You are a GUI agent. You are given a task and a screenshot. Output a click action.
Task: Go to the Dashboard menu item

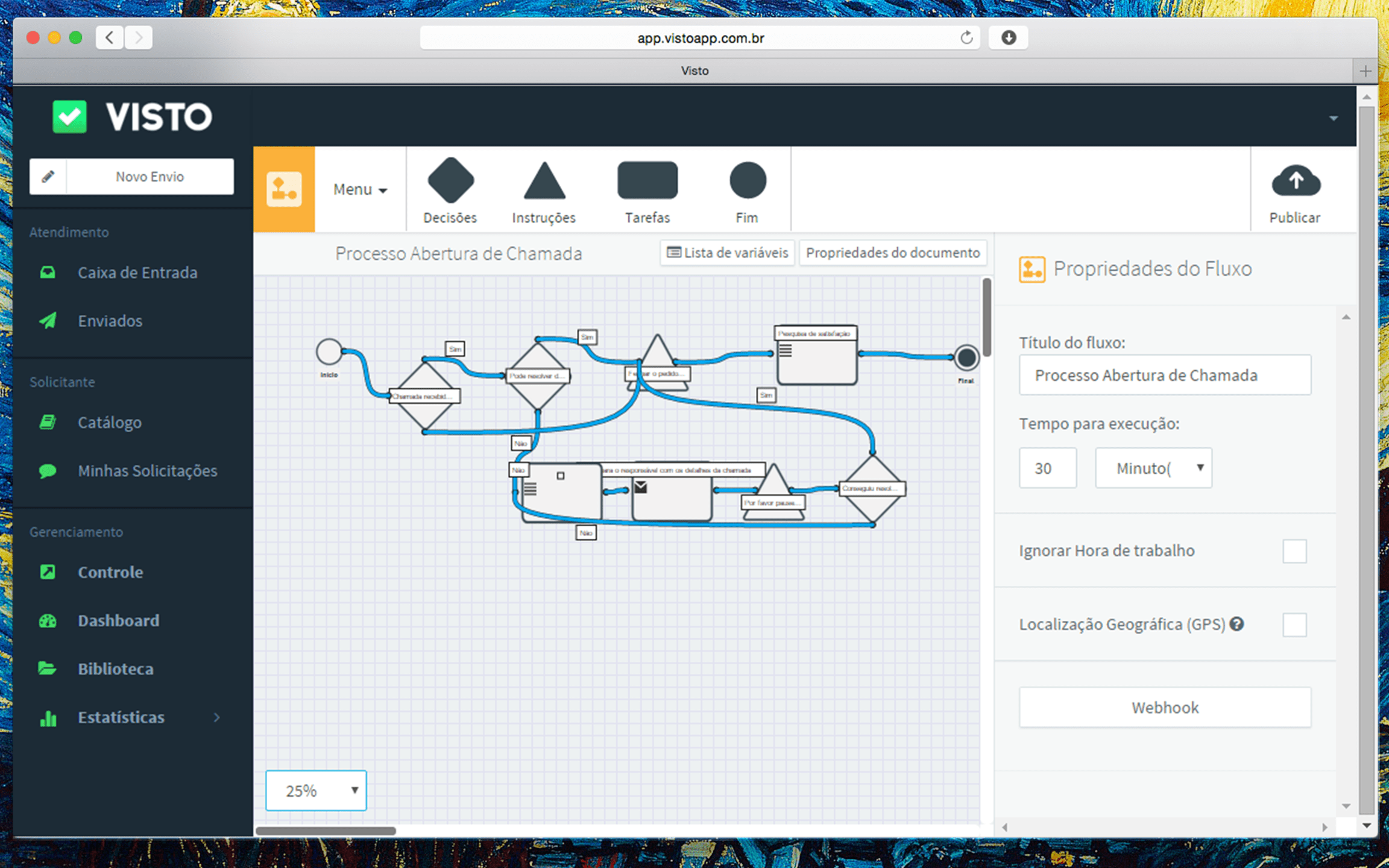click(118, 620)
